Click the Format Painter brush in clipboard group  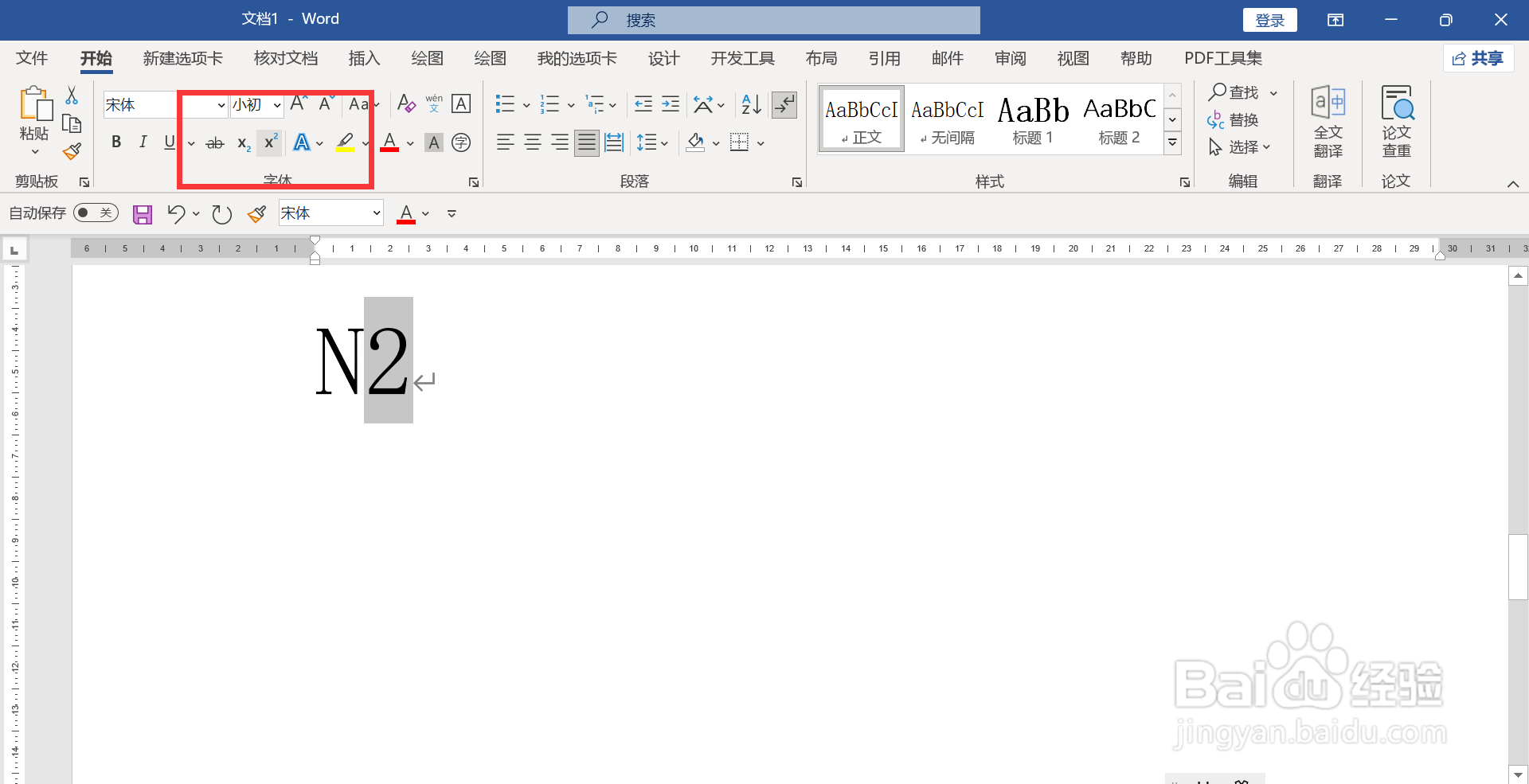point(72,151)
